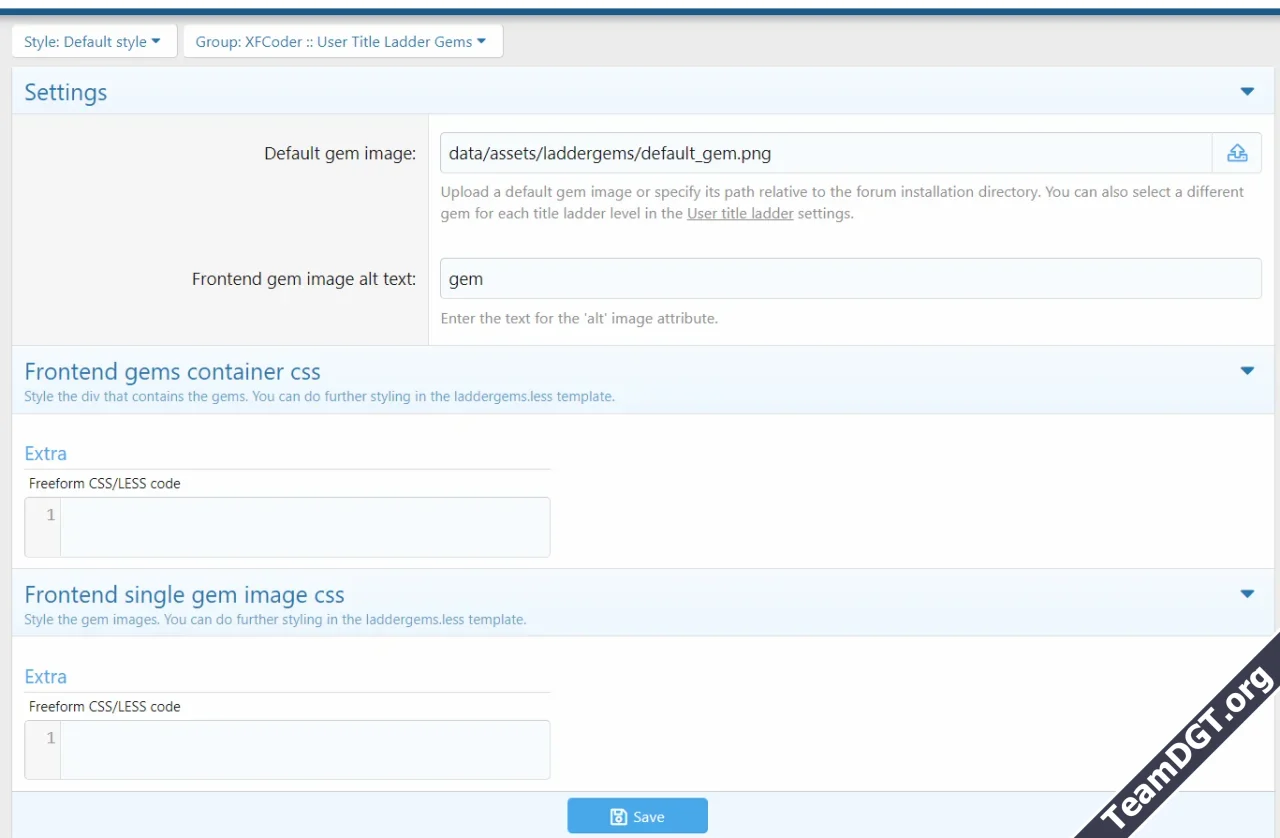Collapse the Frontend single gem image css arrow
This screenshot has width=1280, height=838.
coord(1247,594)
